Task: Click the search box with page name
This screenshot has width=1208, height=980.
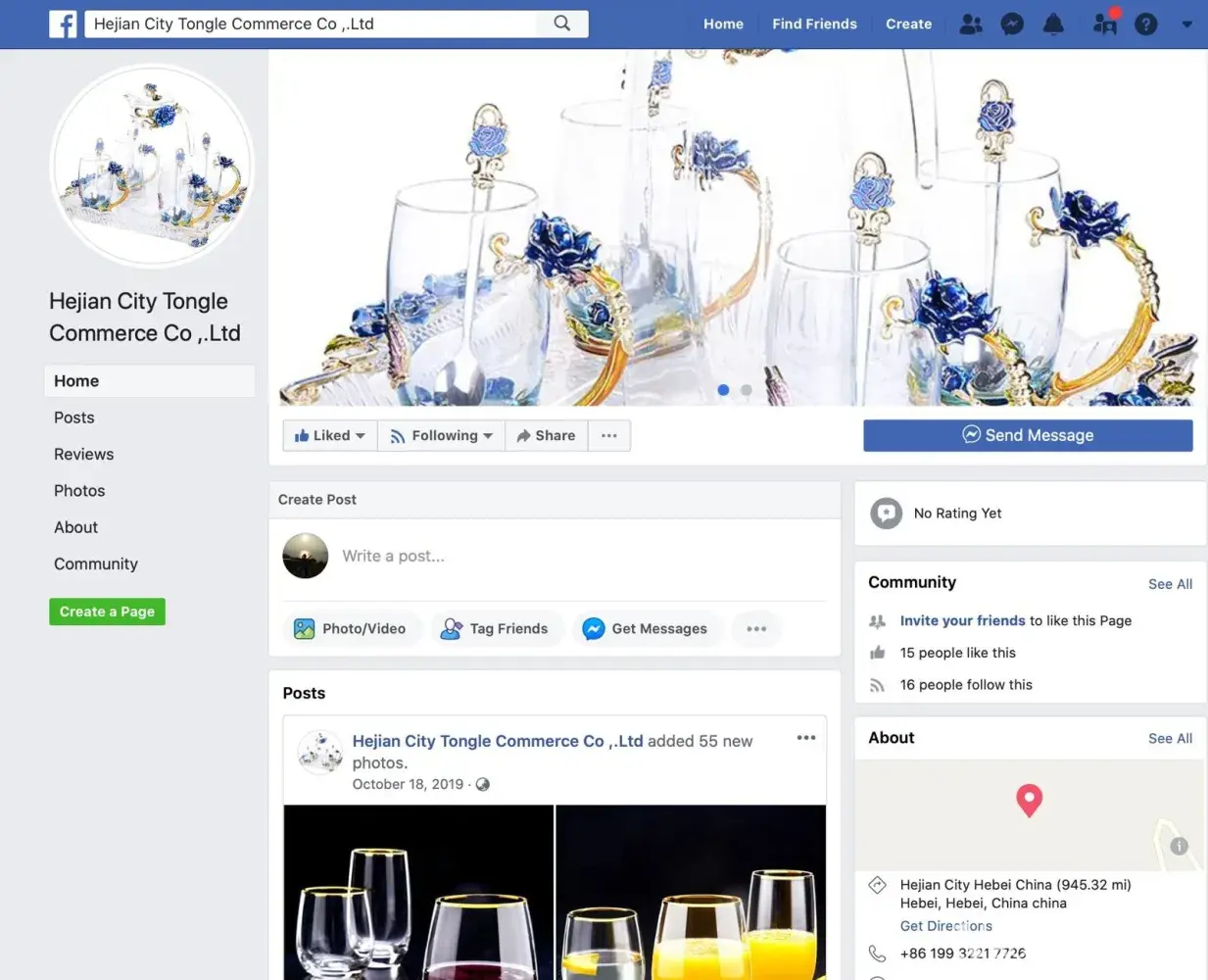Action: (x=311, y=24)
